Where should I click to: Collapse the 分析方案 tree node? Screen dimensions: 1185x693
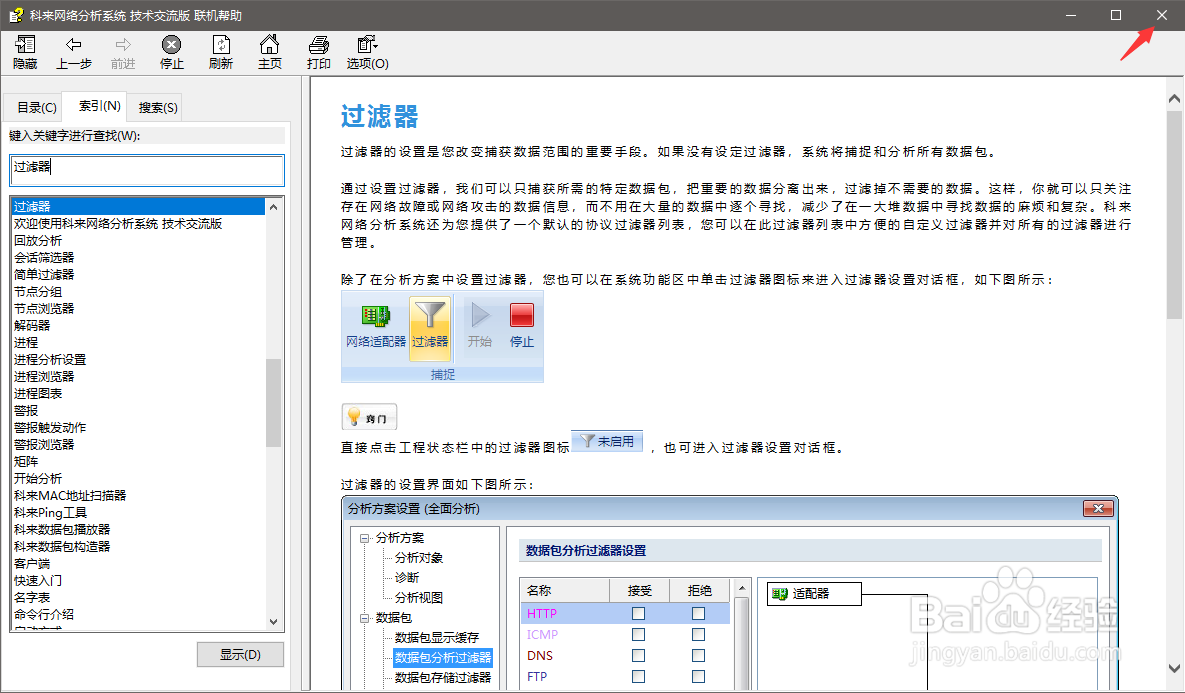[x=364, y=538]
